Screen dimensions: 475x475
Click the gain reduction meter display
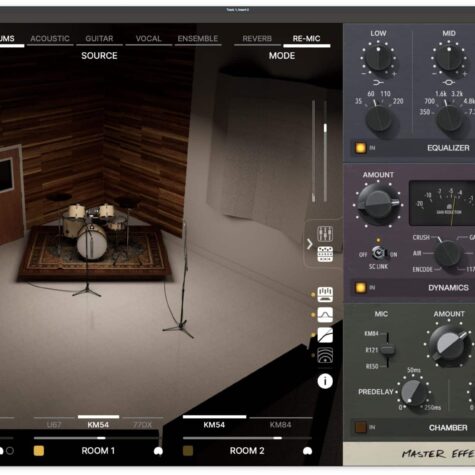coord(442,203)
